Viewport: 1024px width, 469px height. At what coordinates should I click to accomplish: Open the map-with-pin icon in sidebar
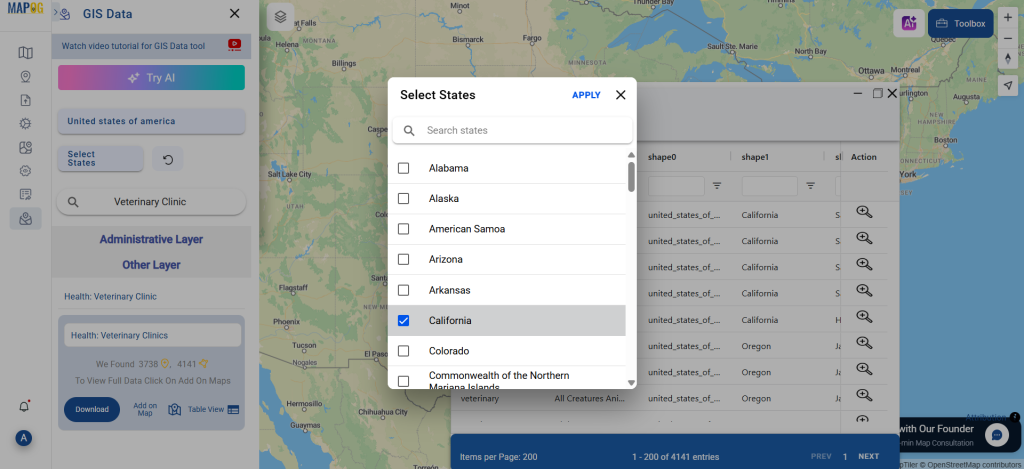point(25,147)
